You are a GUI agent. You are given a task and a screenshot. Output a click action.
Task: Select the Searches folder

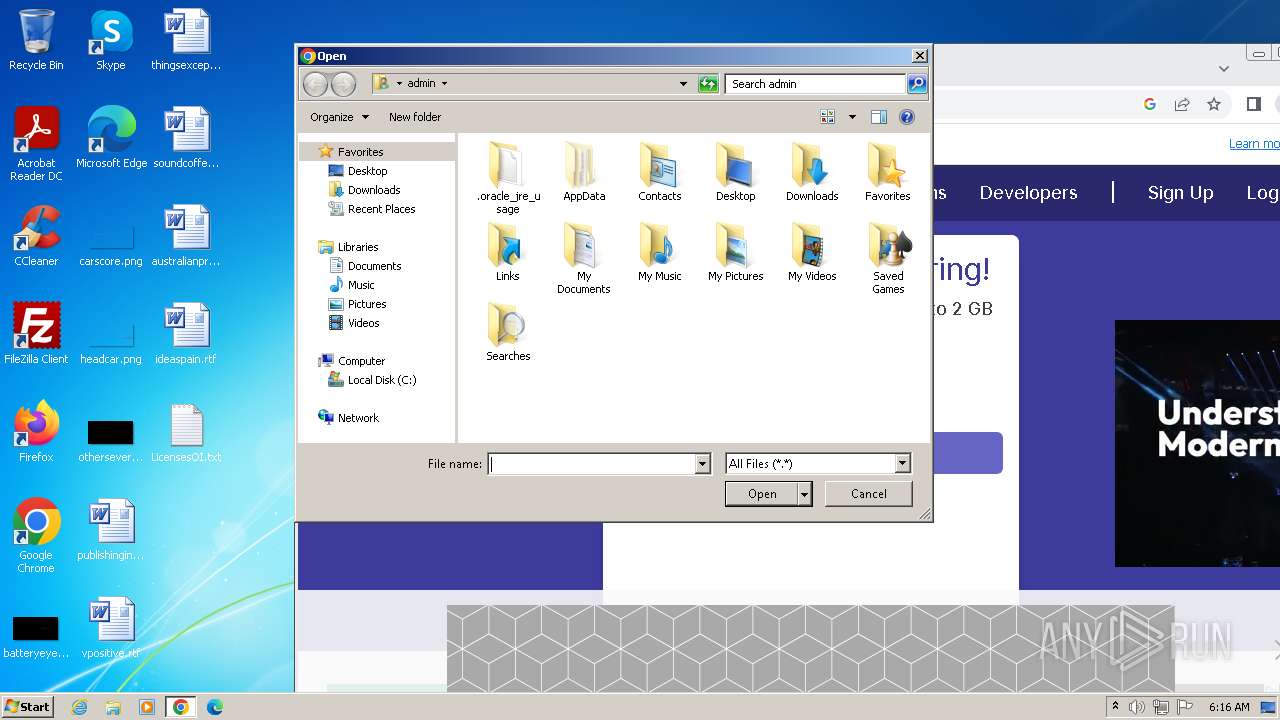click(508, 332)
